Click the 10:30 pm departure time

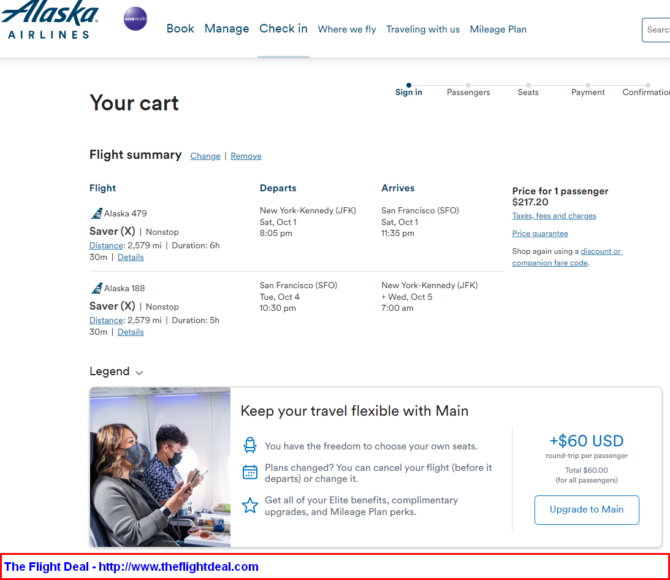click(x=278, y=308)
